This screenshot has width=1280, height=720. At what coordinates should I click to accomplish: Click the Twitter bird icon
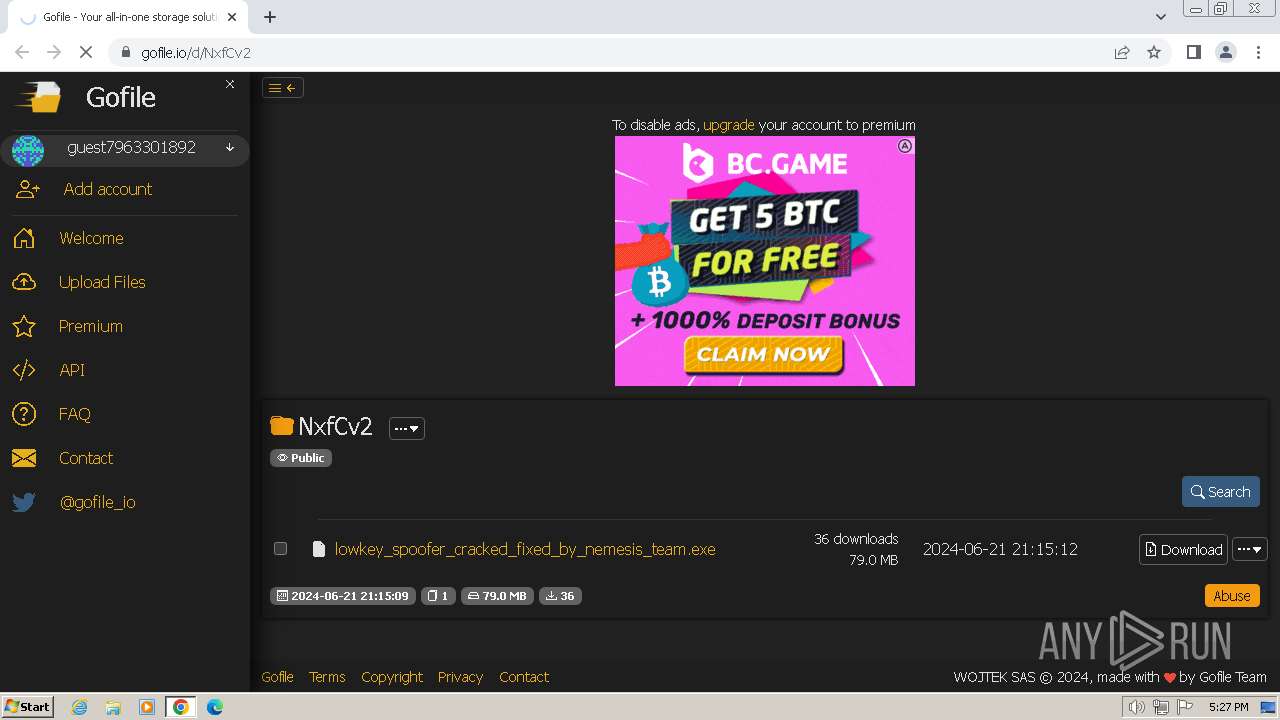24,502
